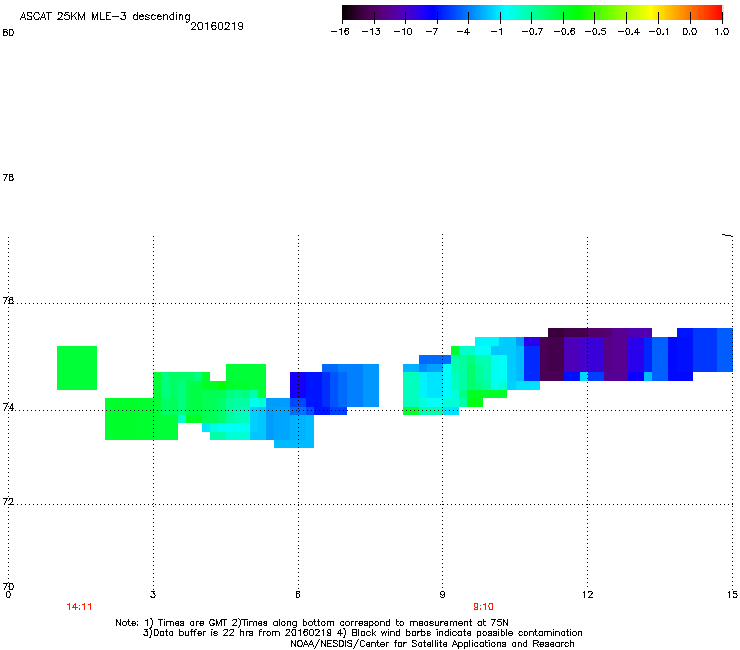This screenshot has height=650, width=740.
Task: Click the colorbar label -0.5
Action: [x=596, y=32]
